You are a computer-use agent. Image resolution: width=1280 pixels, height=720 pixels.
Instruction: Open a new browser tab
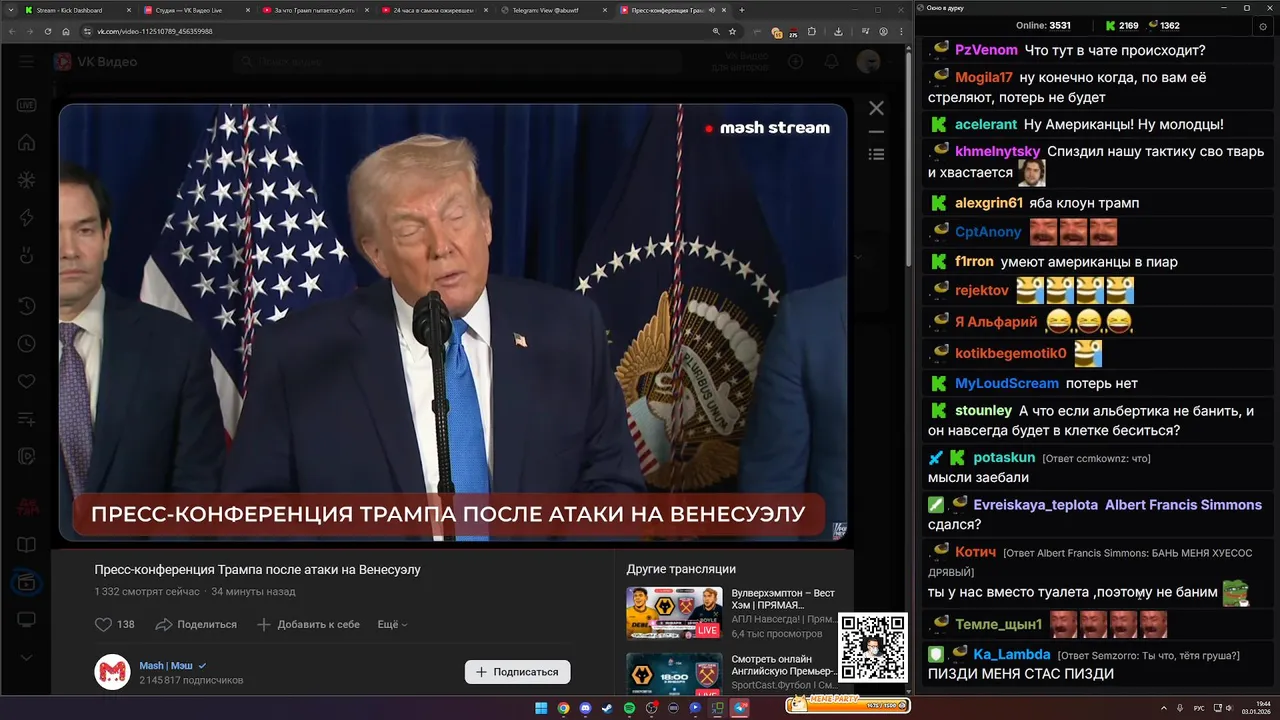[741, 10]
